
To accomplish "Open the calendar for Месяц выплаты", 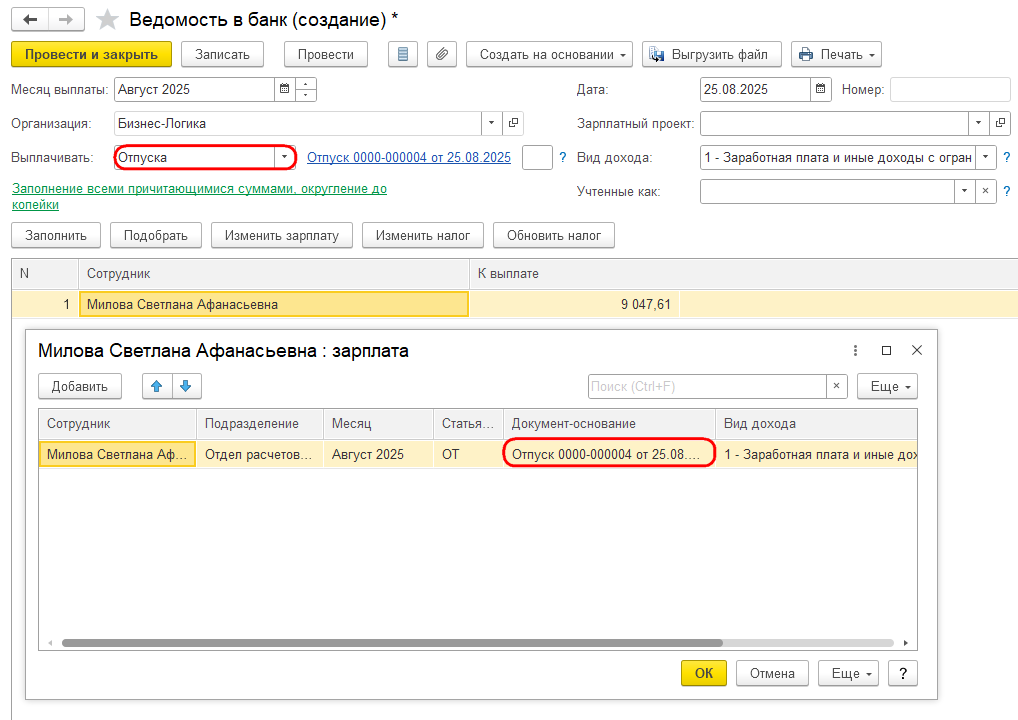I will (284, 90).
